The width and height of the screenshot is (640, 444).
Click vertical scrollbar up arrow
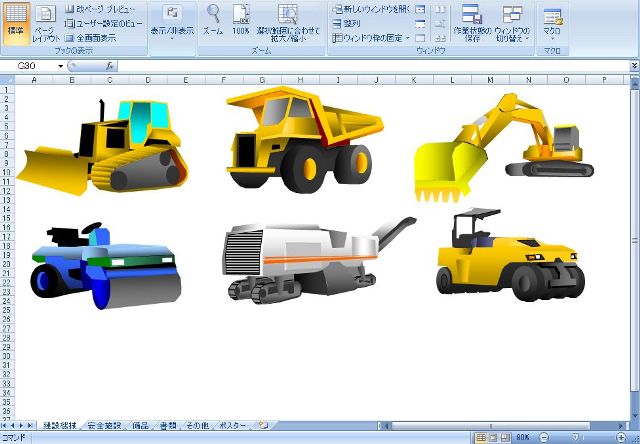click(635, 83)
